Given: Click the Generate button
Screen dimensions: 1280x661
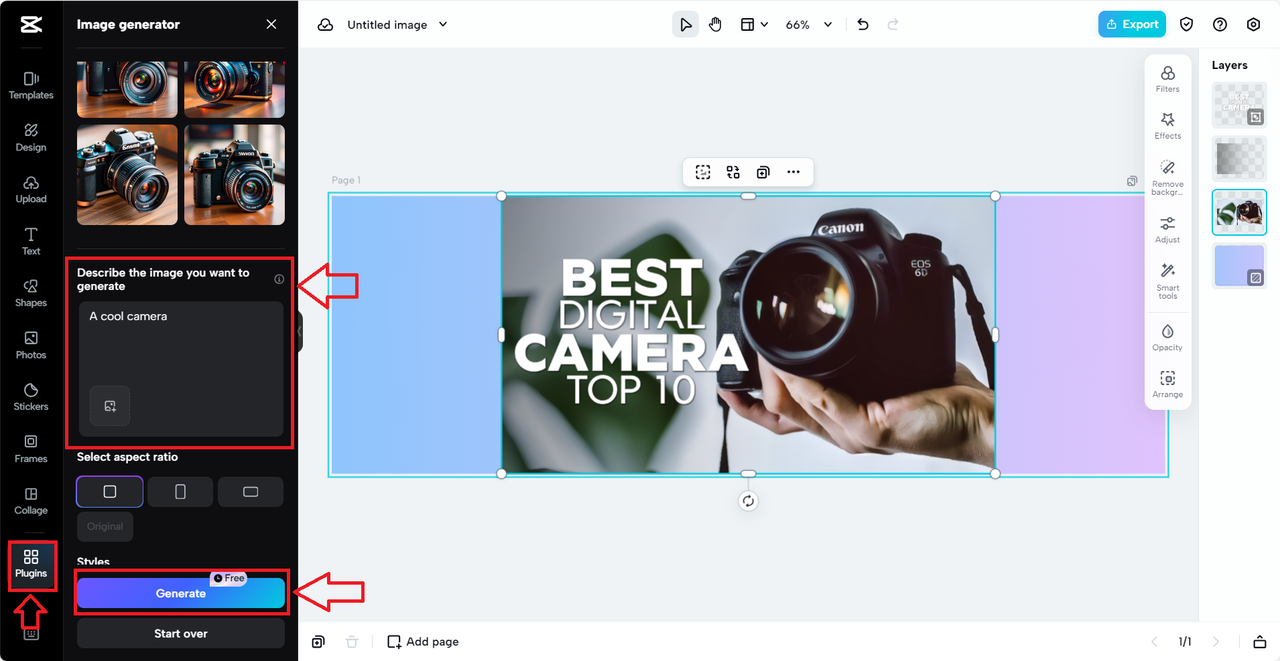Looking at the screenshot, I should [x=181, y=593].
